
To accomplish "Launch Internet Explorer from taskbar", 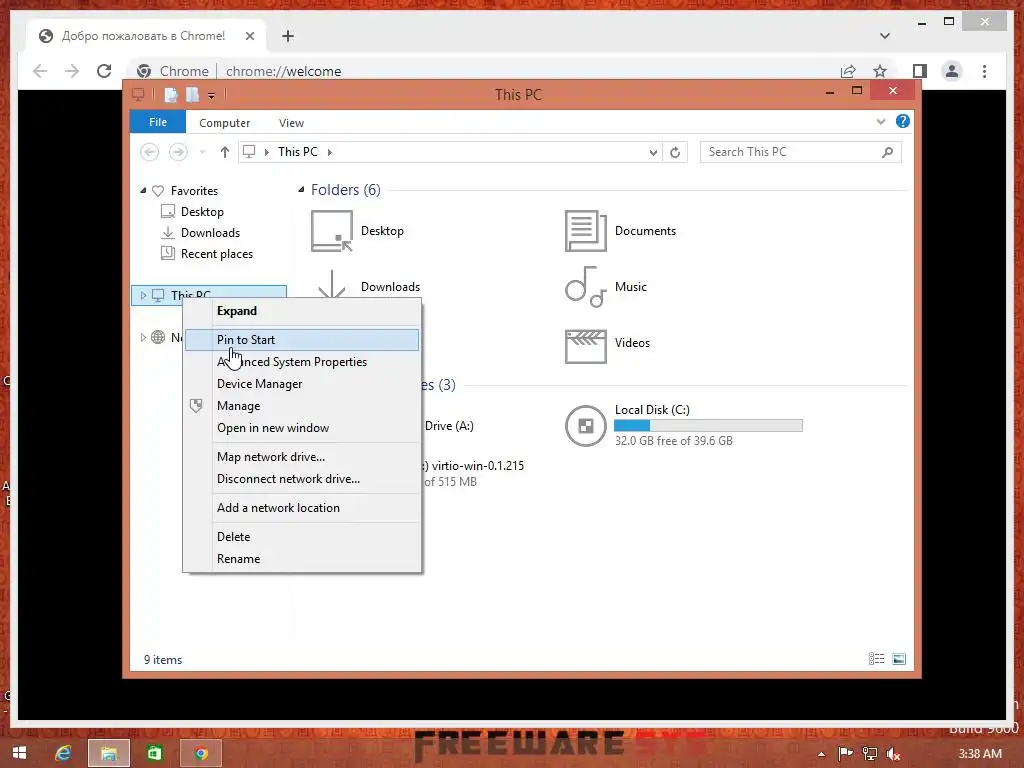I will (63, 753).
